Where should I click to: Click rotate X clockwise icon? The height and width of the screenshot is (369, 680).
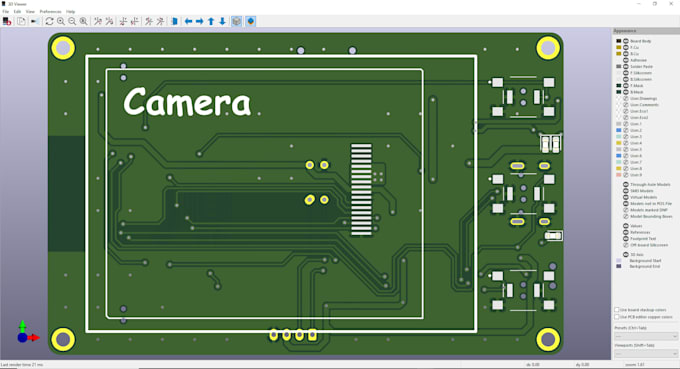[x=98, y=21]
